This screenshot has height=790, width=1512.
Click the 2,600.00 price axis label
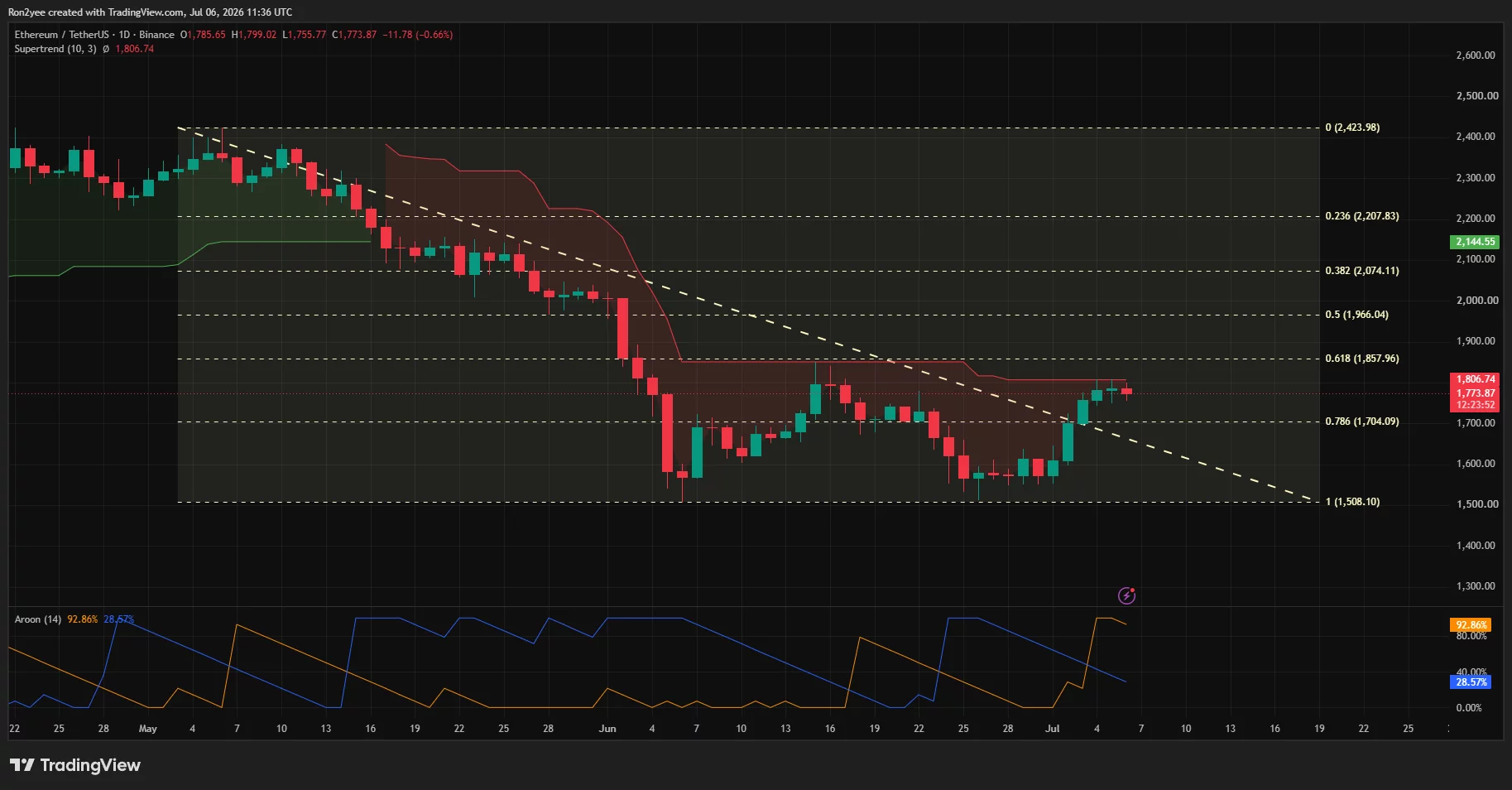pyautogui.click(x=1476, y=55)
